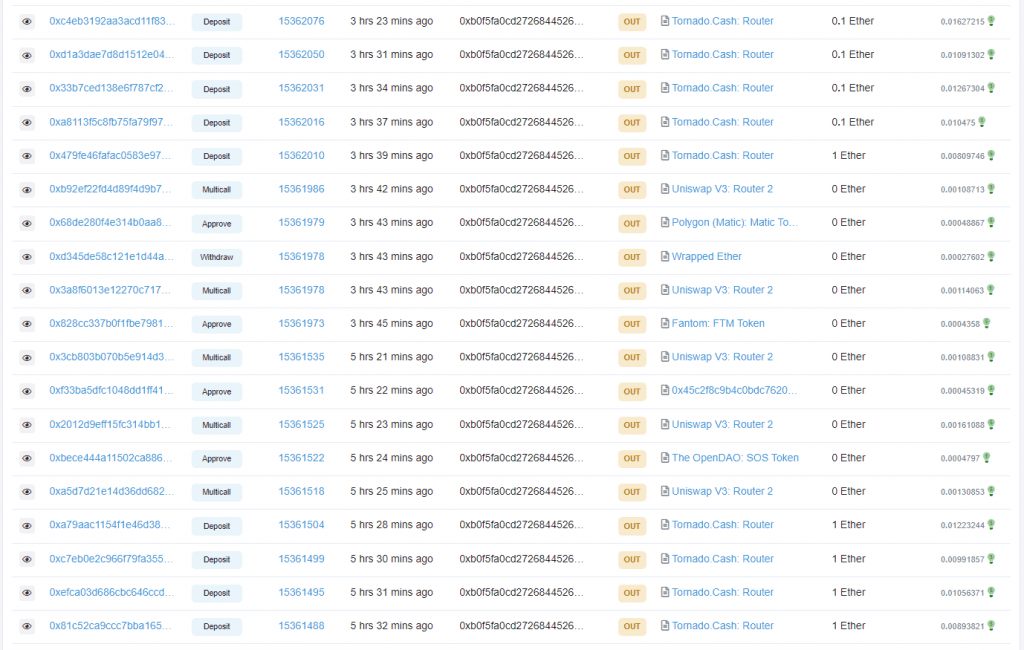The height and width of the screenshot is (650, 1024).
Task: Open transaction hash 0xa5d7d21e14d36dd682
Action: 112,491
